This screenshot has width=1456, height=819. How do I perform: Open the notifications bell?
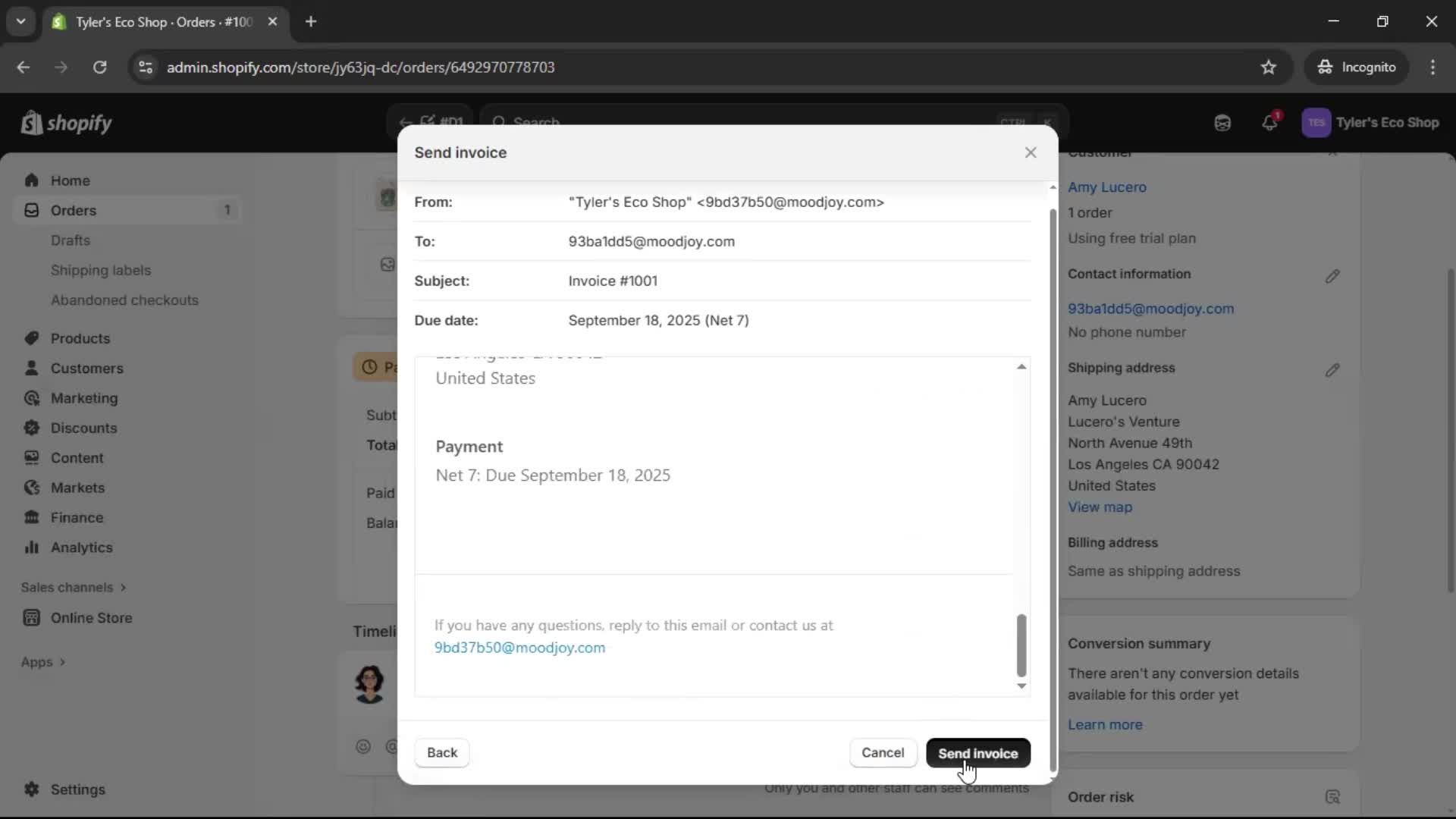(1270, 122)
